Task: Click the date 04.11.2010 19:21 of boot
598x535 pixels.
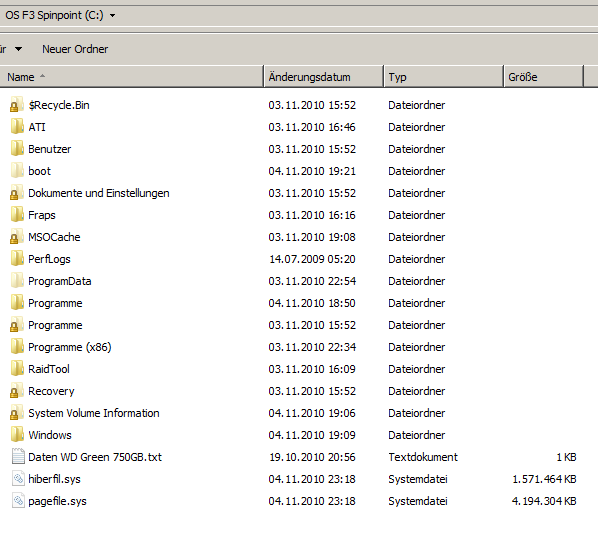Action: pos(312,171)
